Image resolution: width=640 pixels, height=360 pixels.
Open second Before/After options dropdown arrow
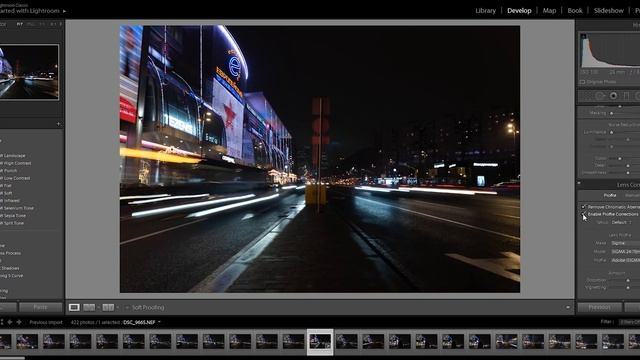coord(118,307)
